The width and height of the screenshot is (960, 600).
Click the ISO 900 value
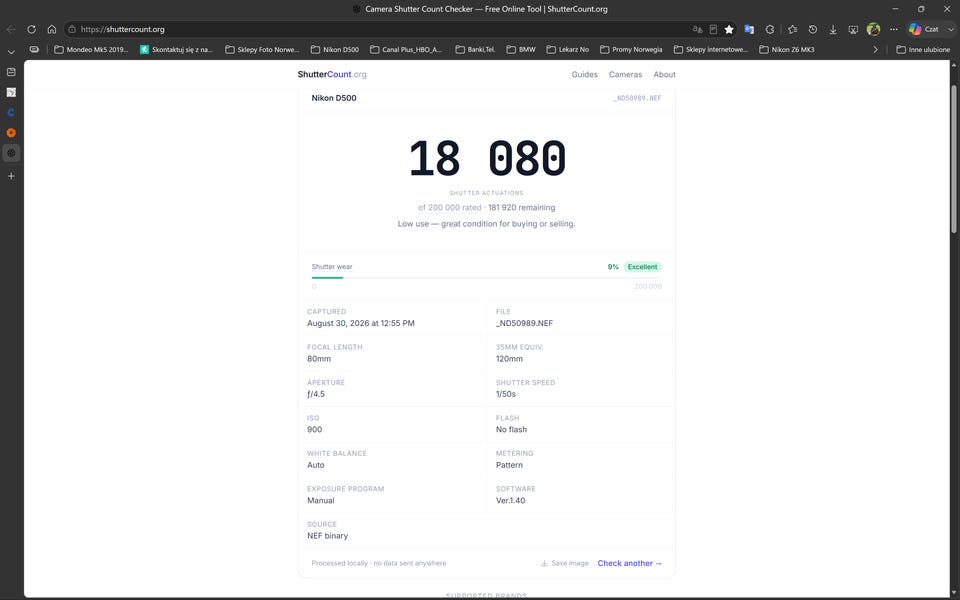315,430
